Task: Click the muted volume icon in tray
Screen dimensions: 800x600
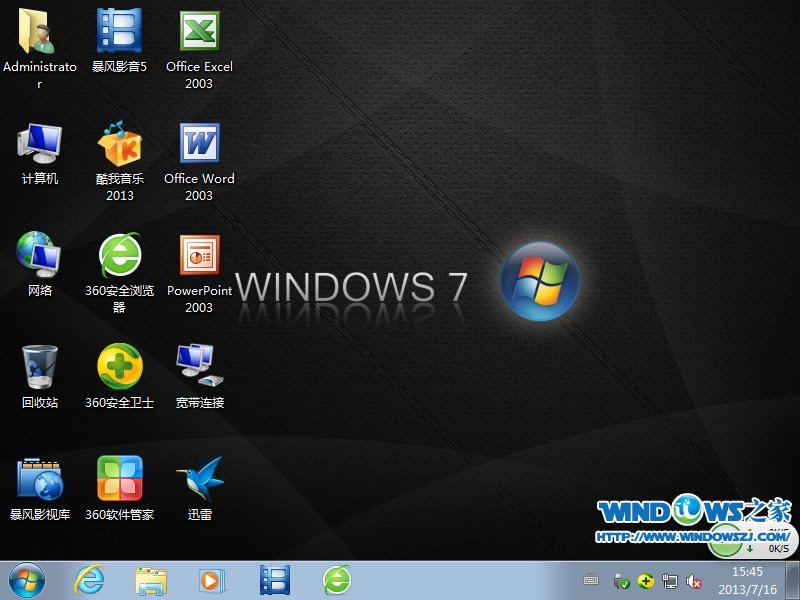Action: tap(694, 581)
